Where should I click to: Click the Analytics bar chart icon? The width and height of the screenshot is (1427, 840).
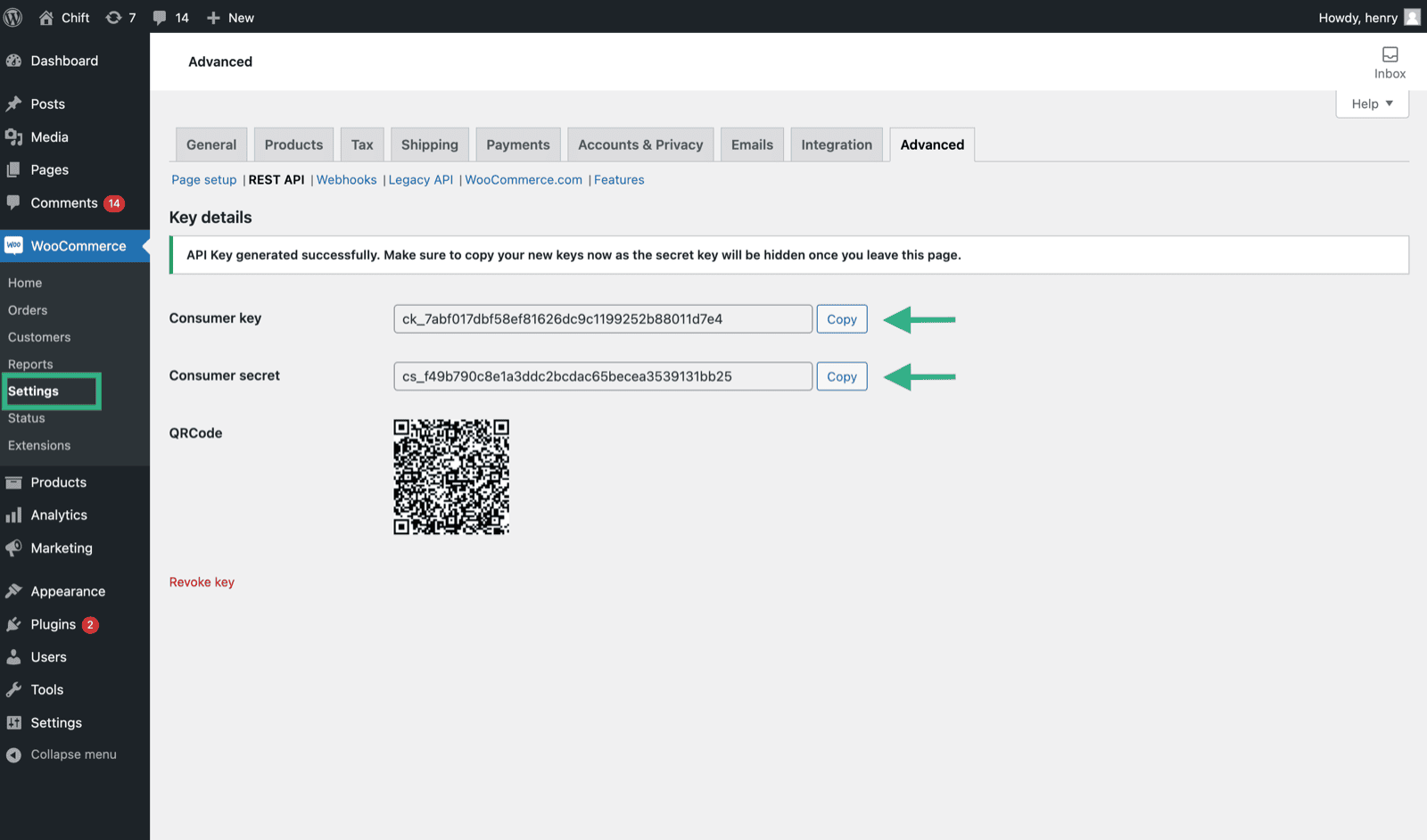[x=13, y=515]
